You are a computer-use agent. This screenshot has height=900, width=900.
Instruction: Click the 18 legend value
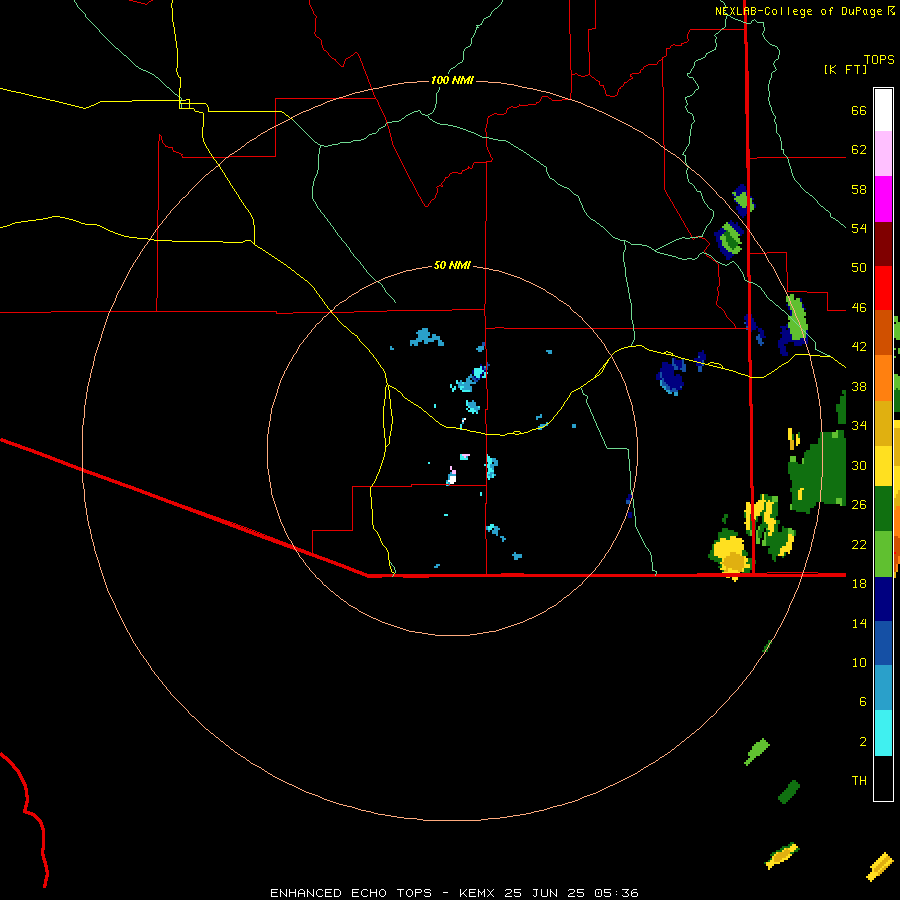(x=859, y=584)
